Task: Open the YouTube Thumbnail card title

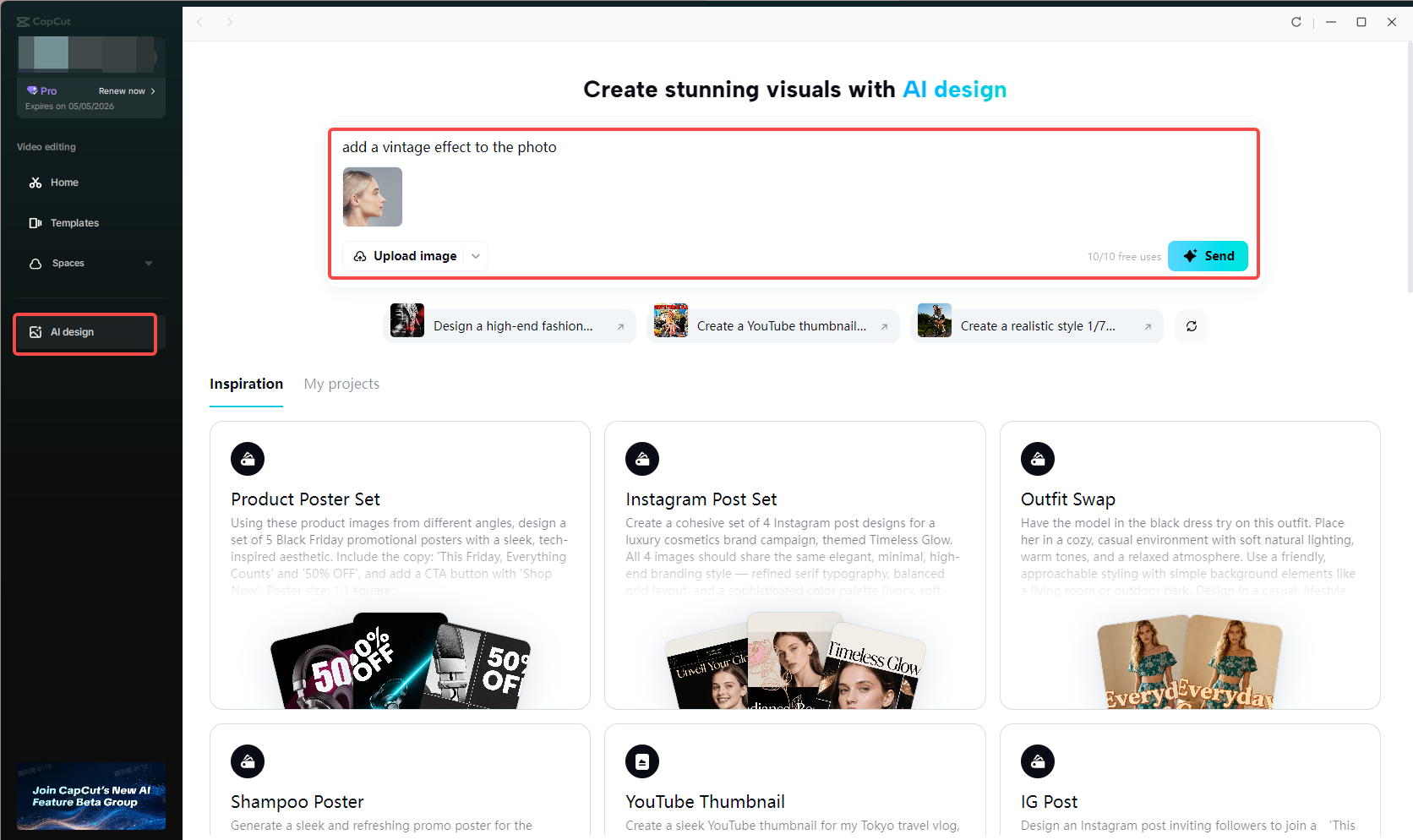Action: click(x=705, y=802)
